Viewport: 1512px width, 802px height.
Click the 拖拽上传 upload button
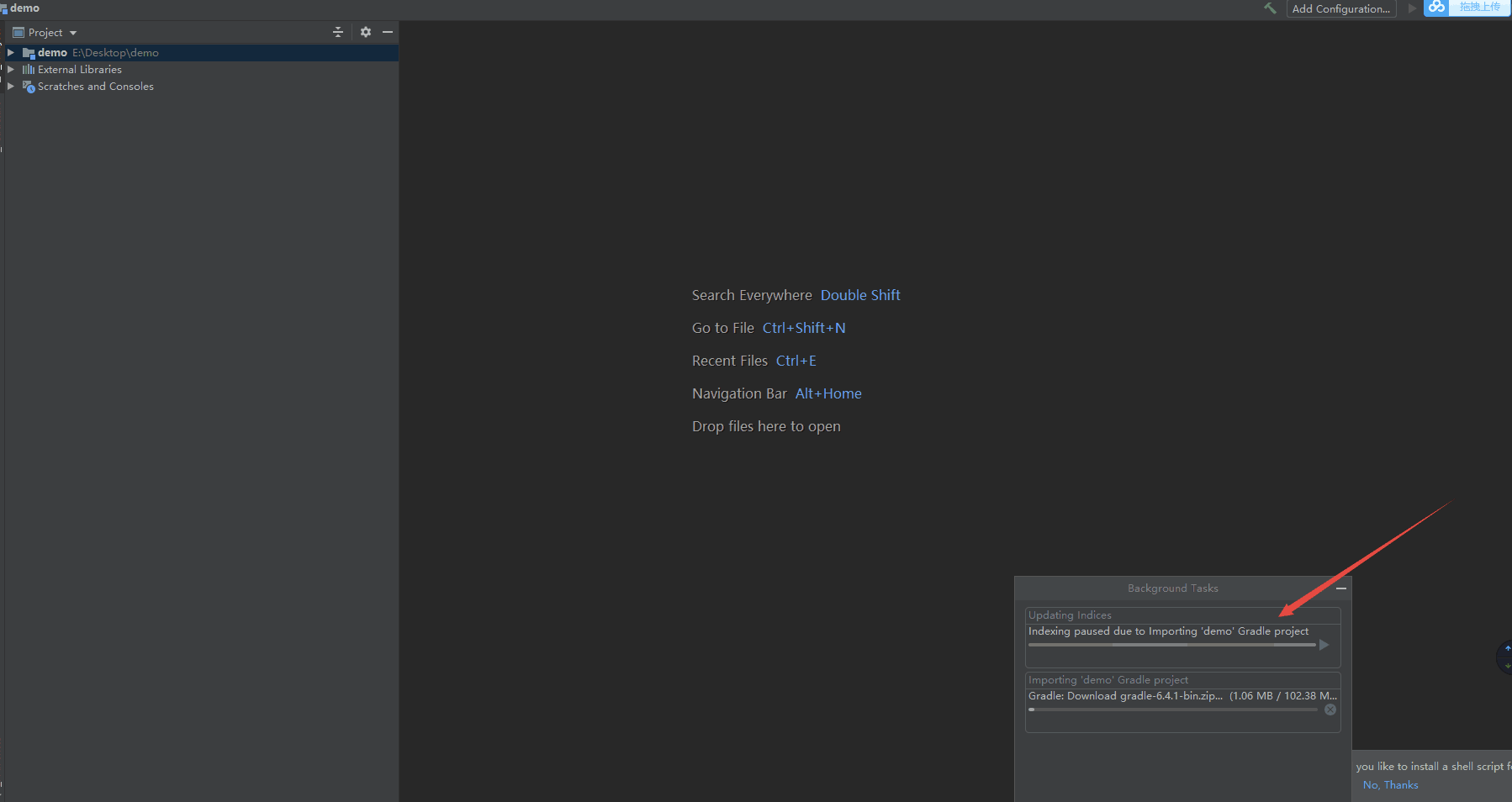[1479, 7]
